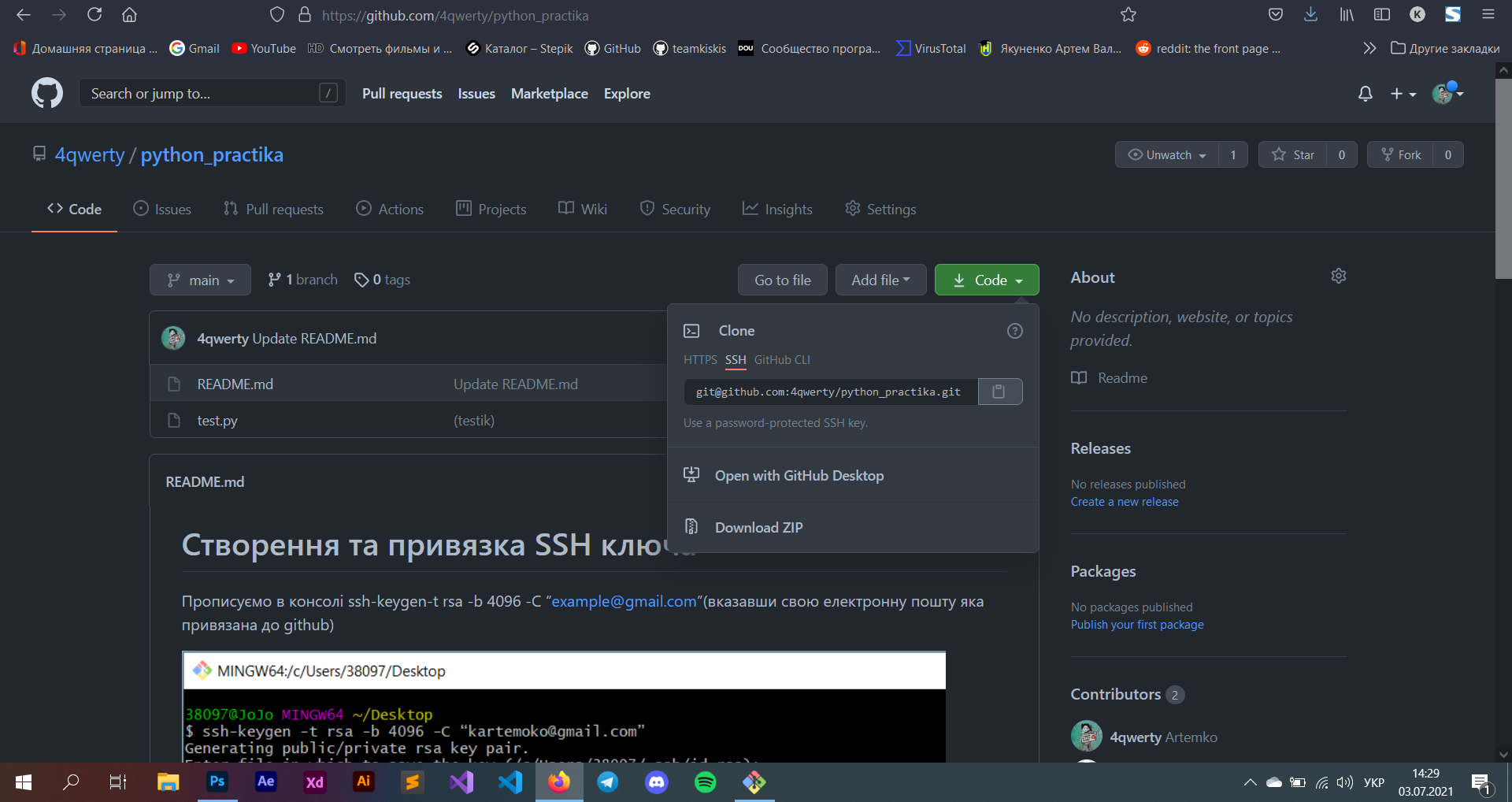Open the Unwatch notifications dropdown
This screenshot has height=802, width=1512.
[x=1167, y=154]
